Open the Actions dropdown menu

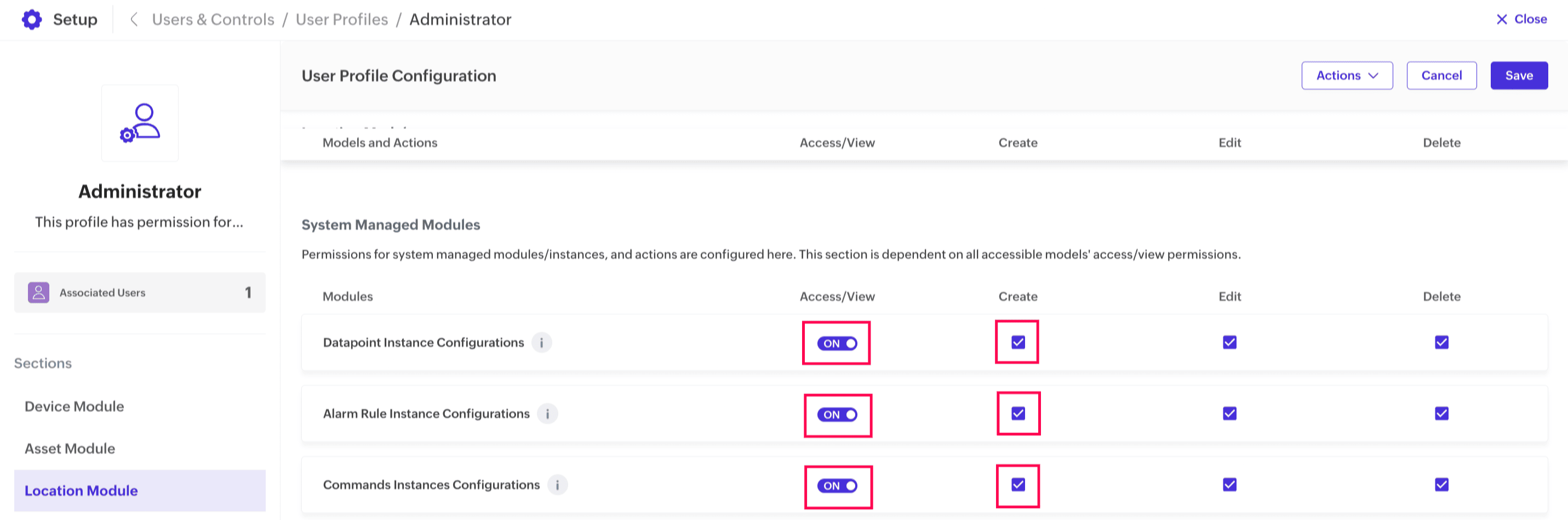pos(1347,76)
